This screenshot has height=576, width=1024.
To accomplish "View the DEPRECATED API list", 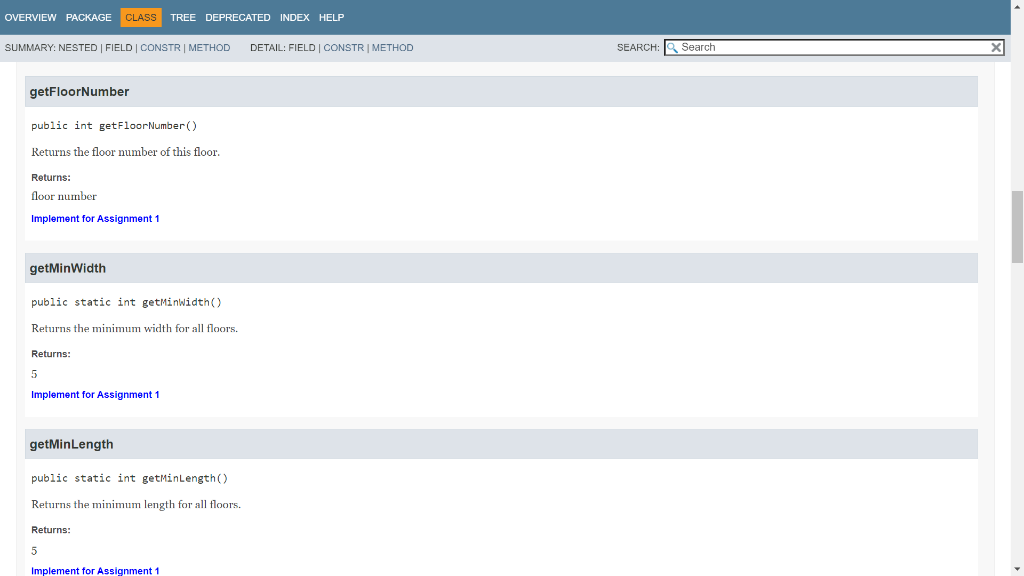I will 237,17.
